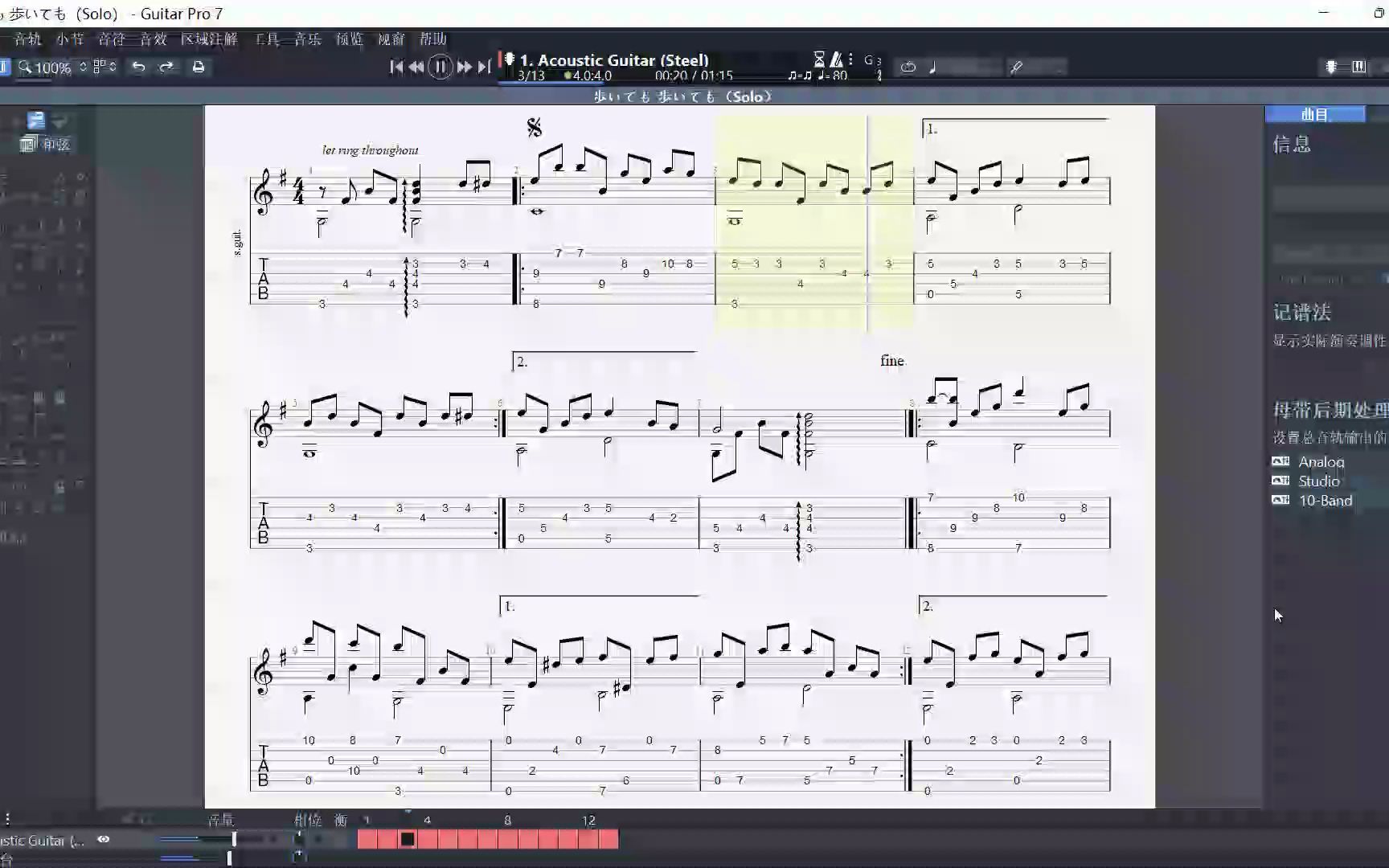Click the track microphone icon beside Acoustic Guitar
This screenshot has height=868, width=1389.
pyautogui.click(x=510, y=59)
